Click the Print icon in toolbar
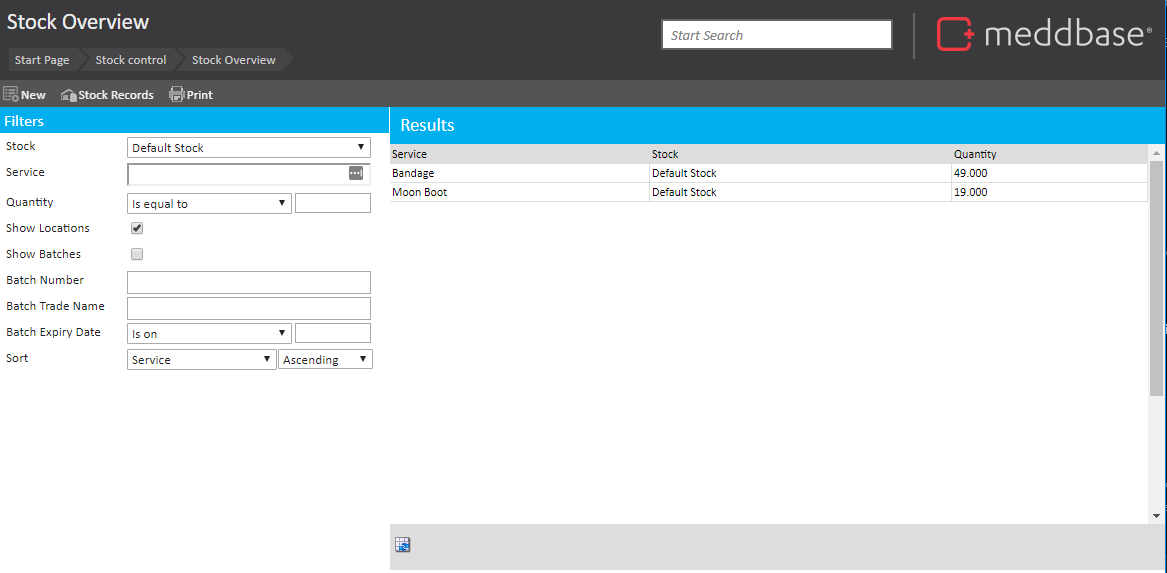Image resolution: width=1167 pixels, height=573 pixels. coord(177,94)
